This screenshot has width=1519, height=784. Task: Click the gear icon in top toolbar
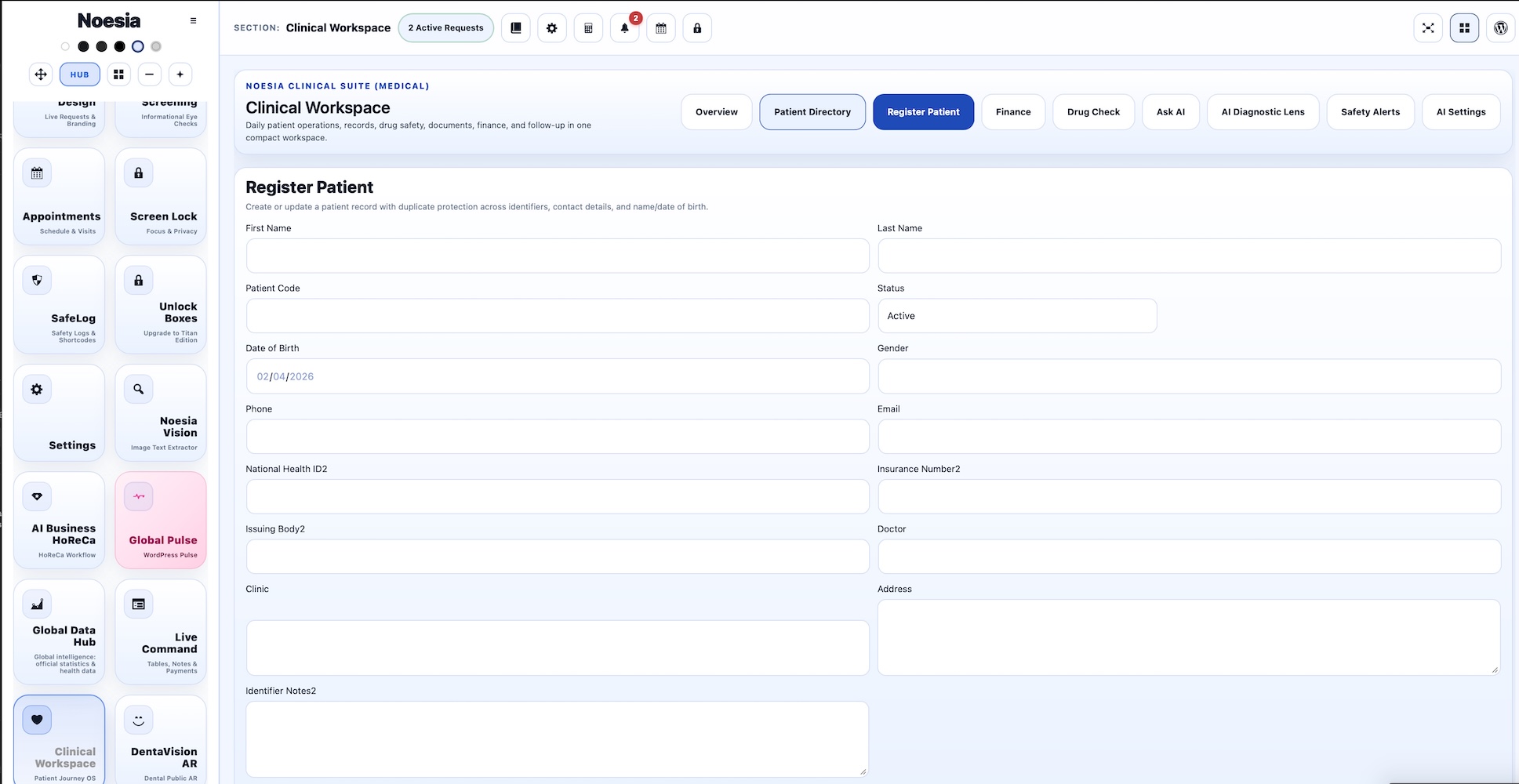point(552,28)
